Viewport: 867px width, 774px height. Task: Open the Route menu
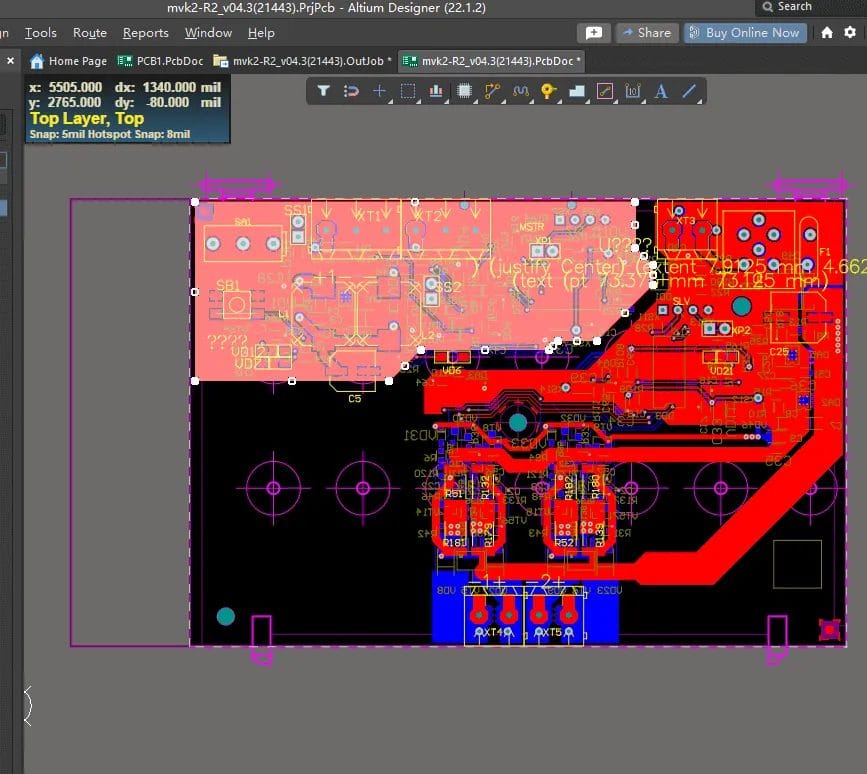[90, 33]
